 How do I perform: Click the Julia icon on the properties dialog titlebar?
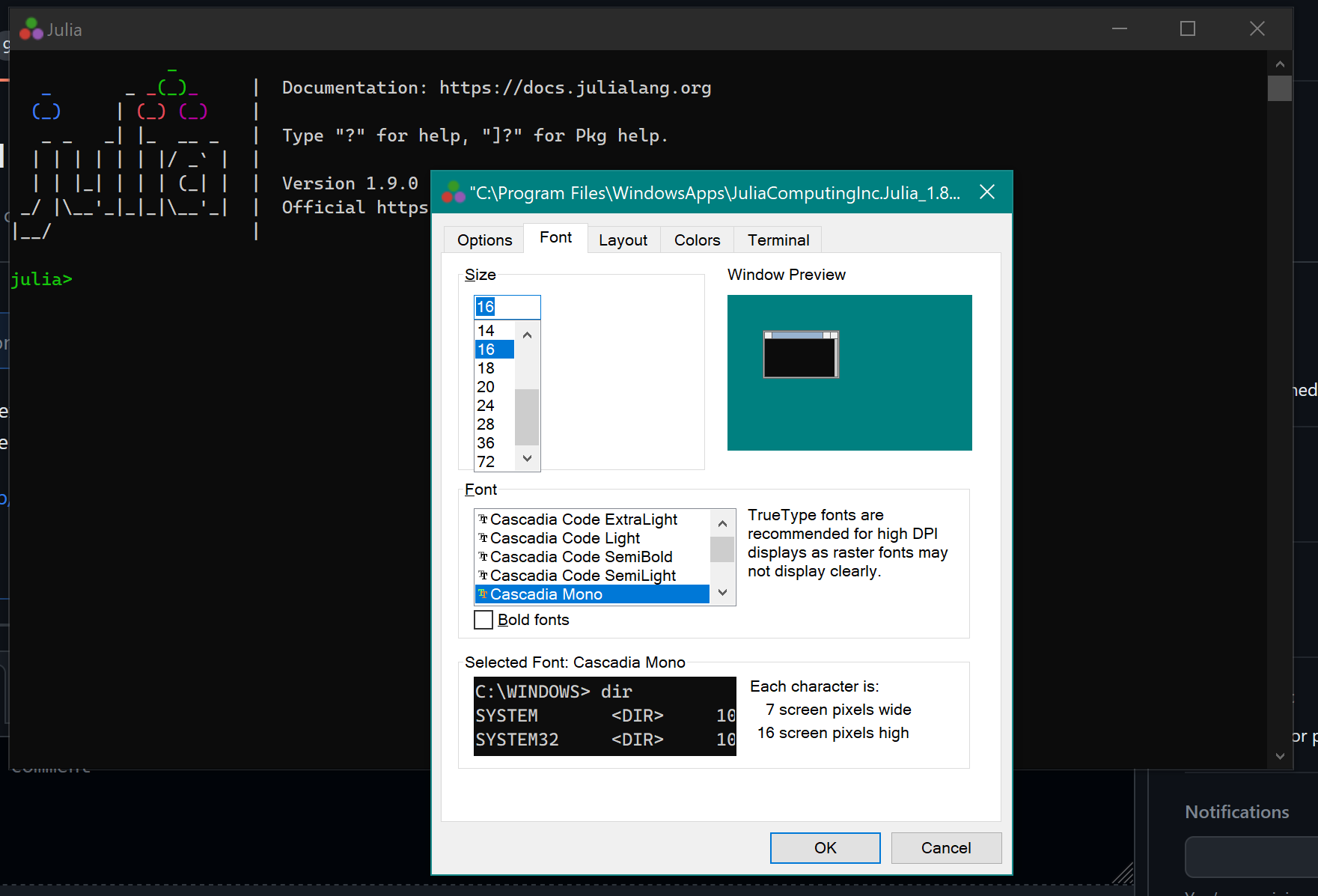tap(454, 192)
